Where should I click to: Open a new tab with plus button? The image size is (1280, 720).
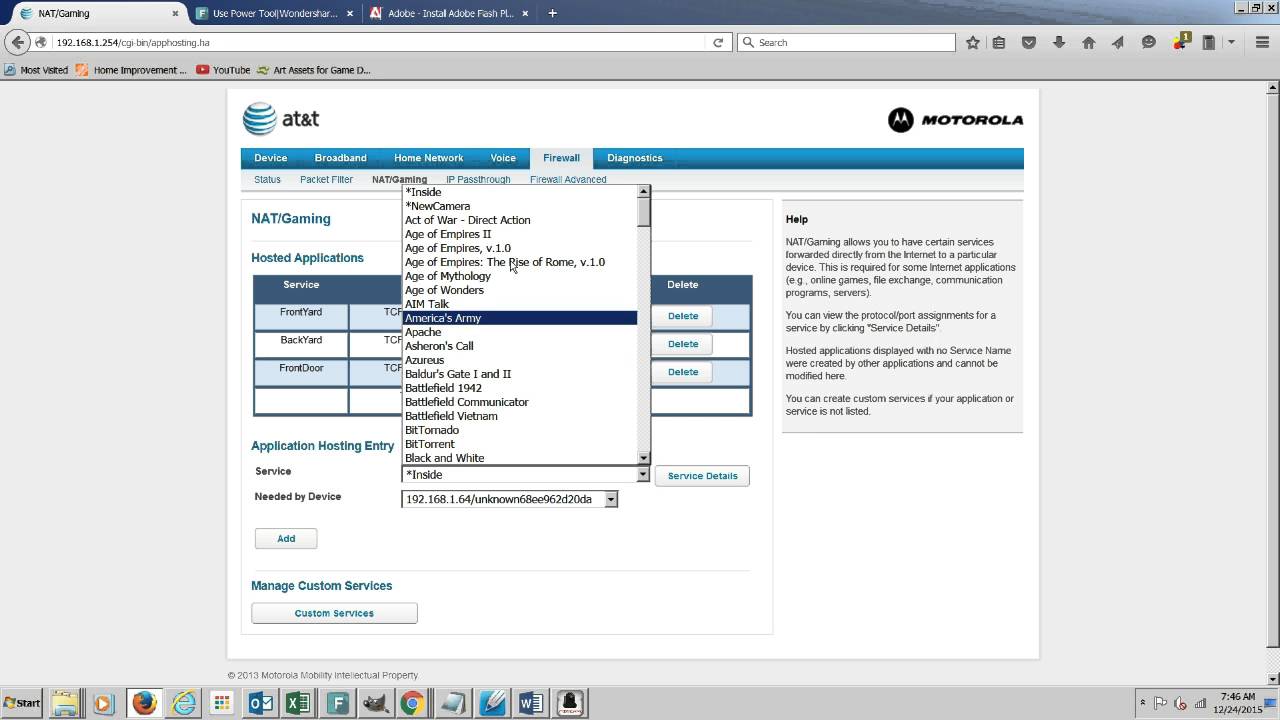click(552, 13)
